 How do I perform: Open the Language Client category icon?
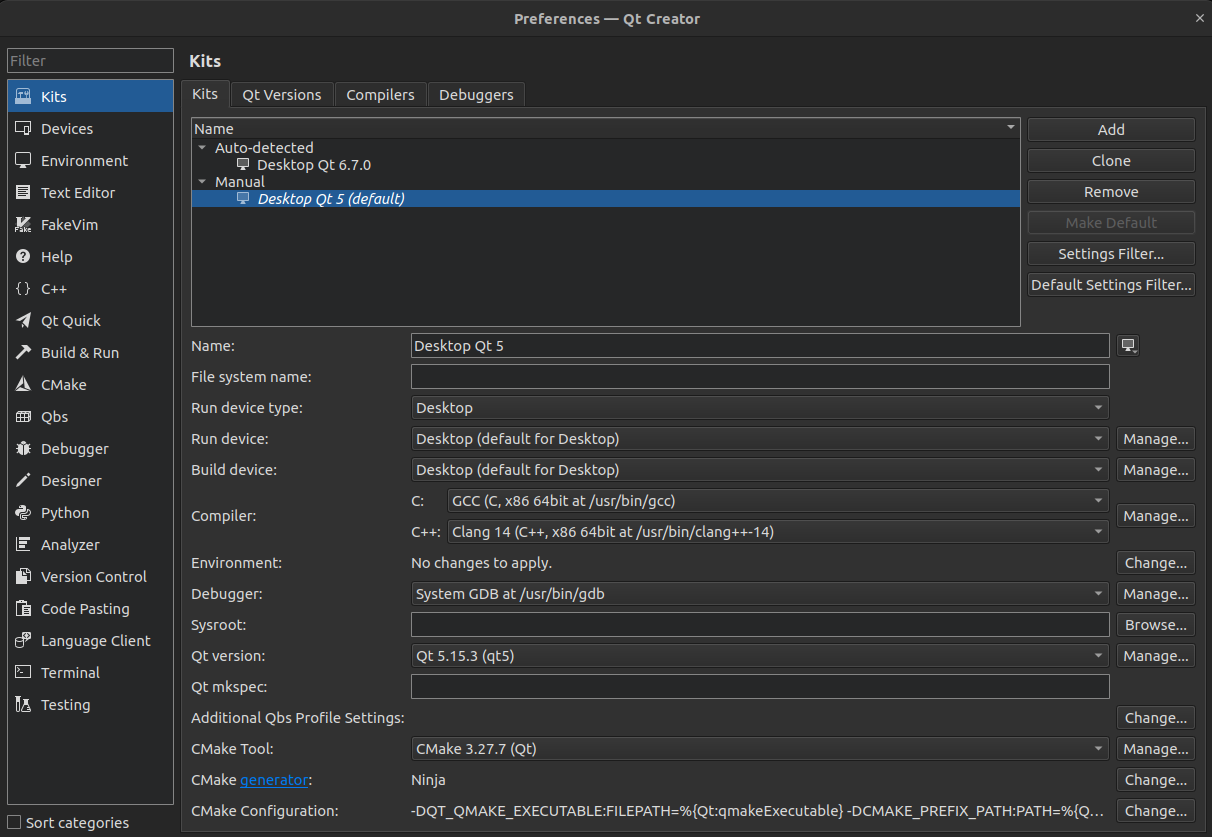(24, 641)
